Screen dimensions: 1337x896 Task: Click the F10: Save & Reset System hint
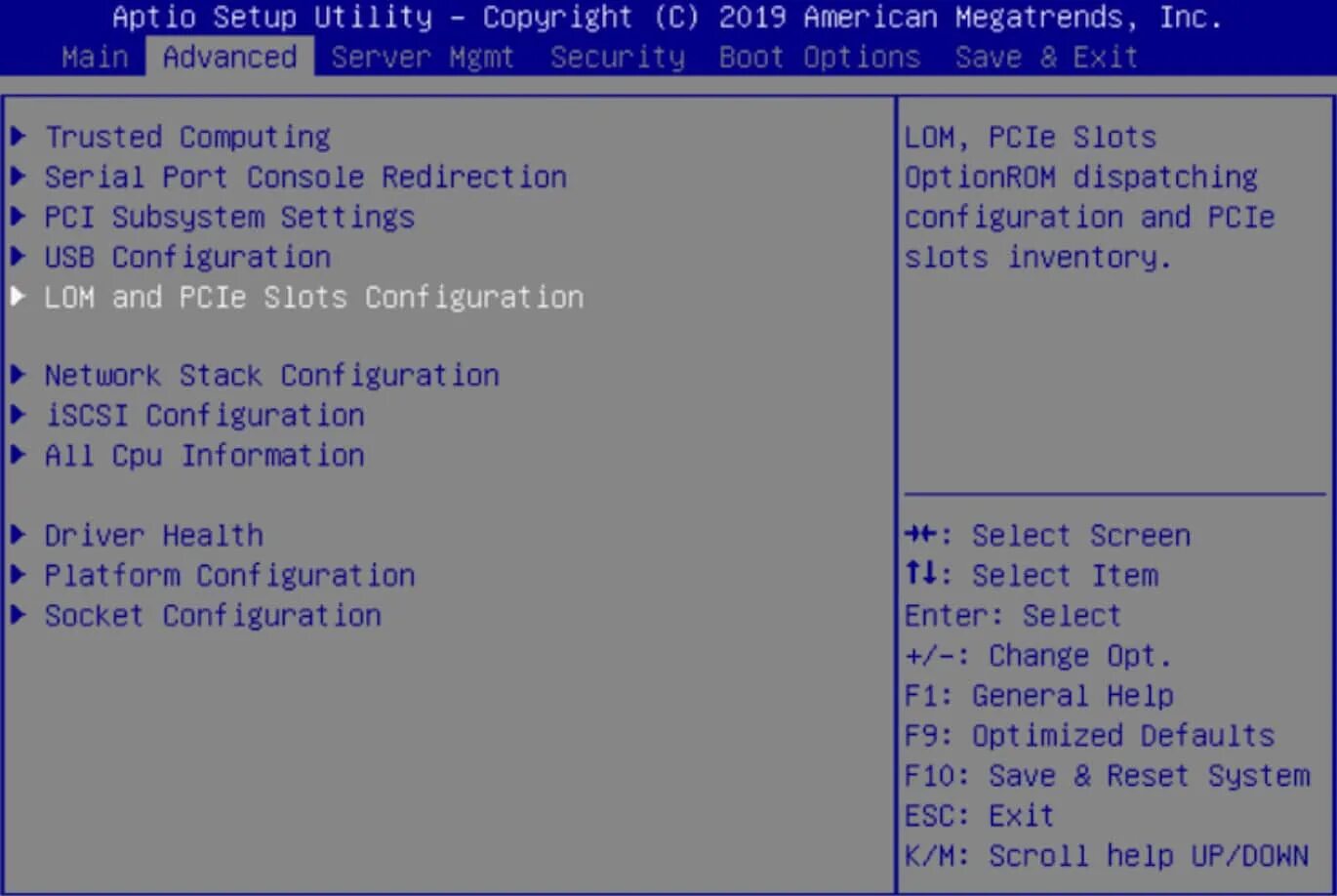(1107, 775)
